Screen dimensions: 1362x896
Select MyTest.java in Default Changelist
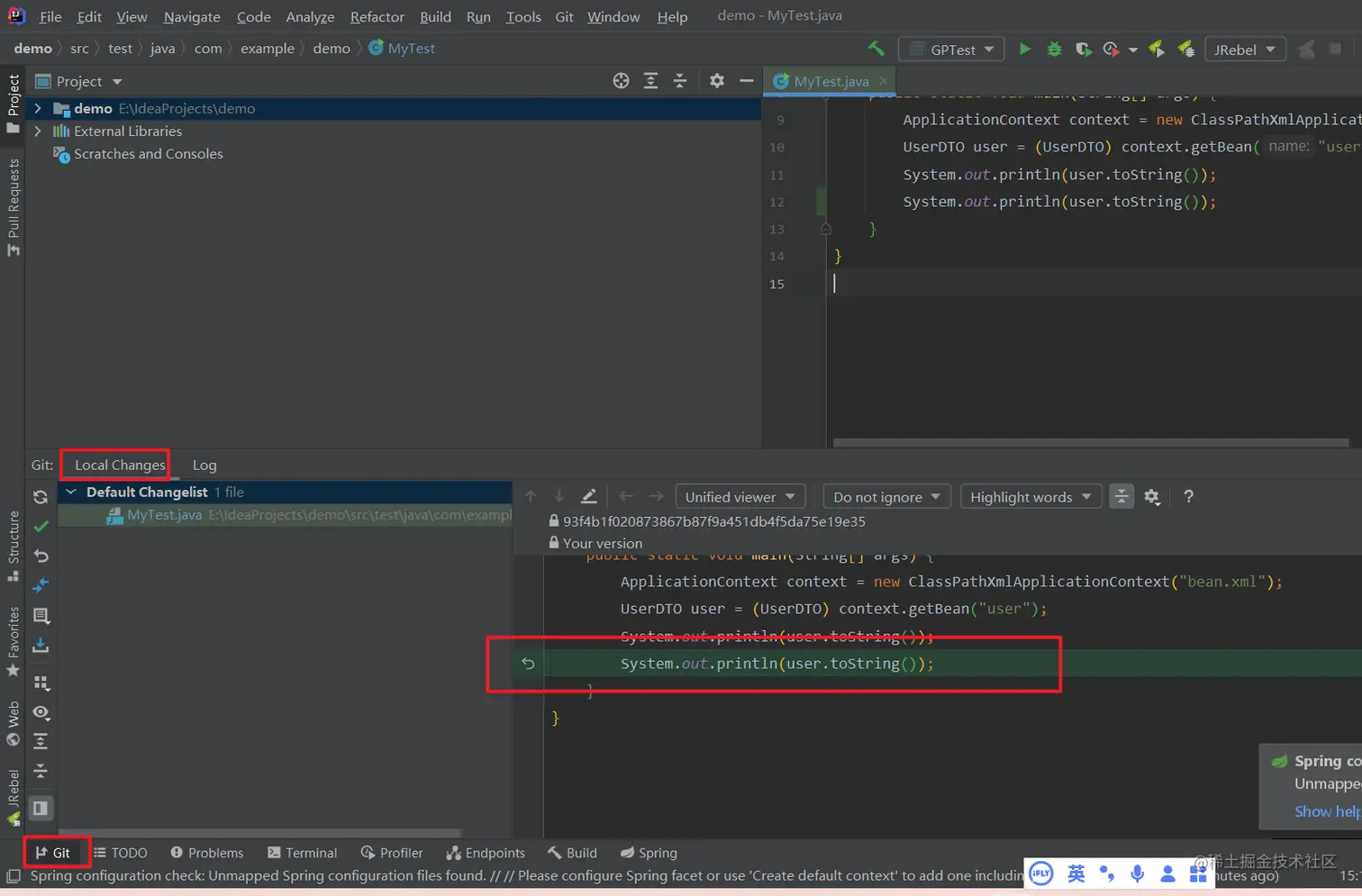tap(285, 515)
